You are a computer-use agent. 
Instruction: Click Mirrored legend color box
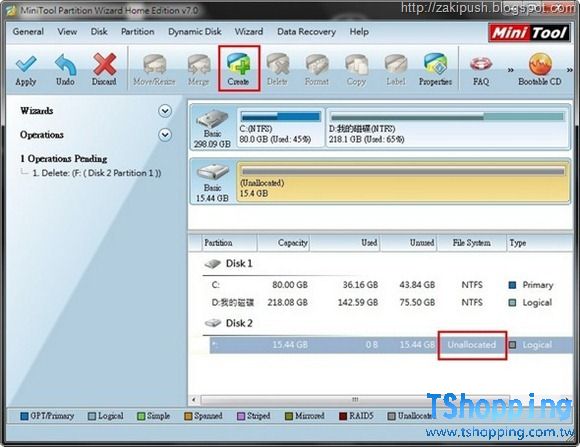(x=289, y=416)
